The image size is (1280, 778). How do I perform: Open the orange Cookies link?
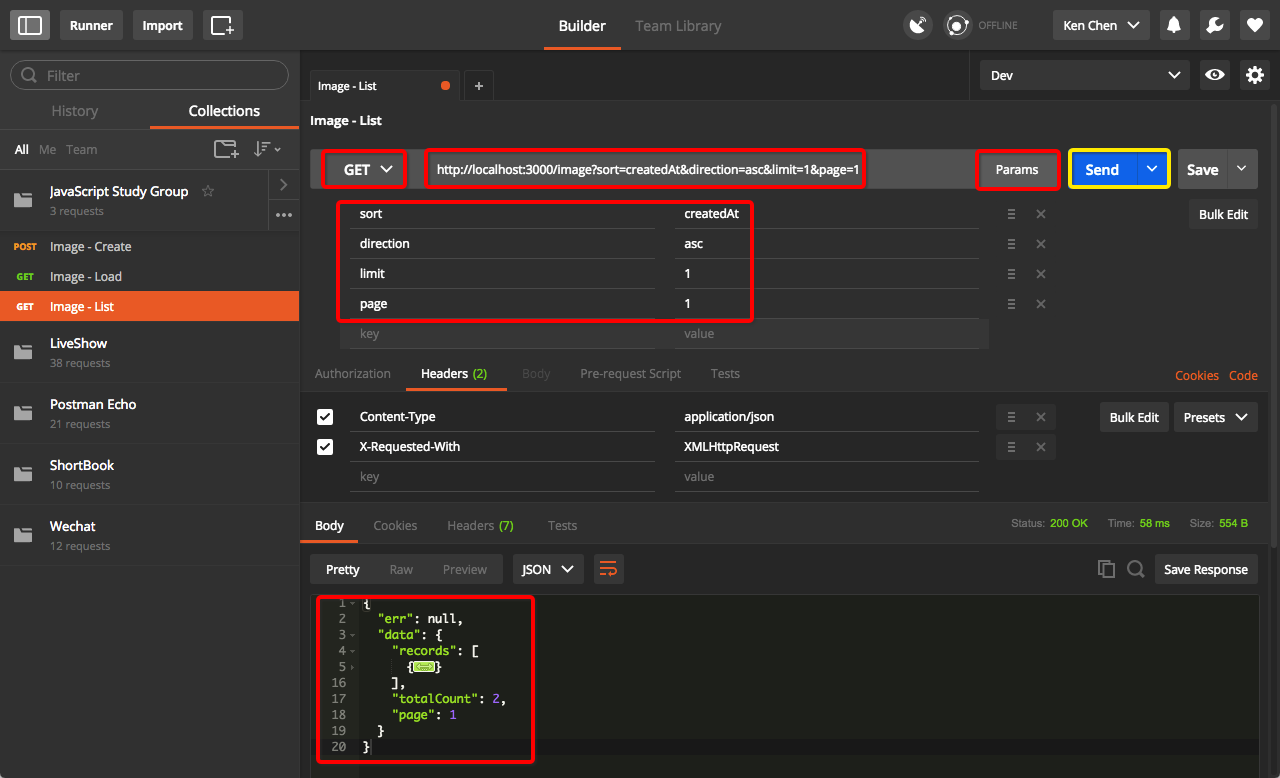(1197, 376)
